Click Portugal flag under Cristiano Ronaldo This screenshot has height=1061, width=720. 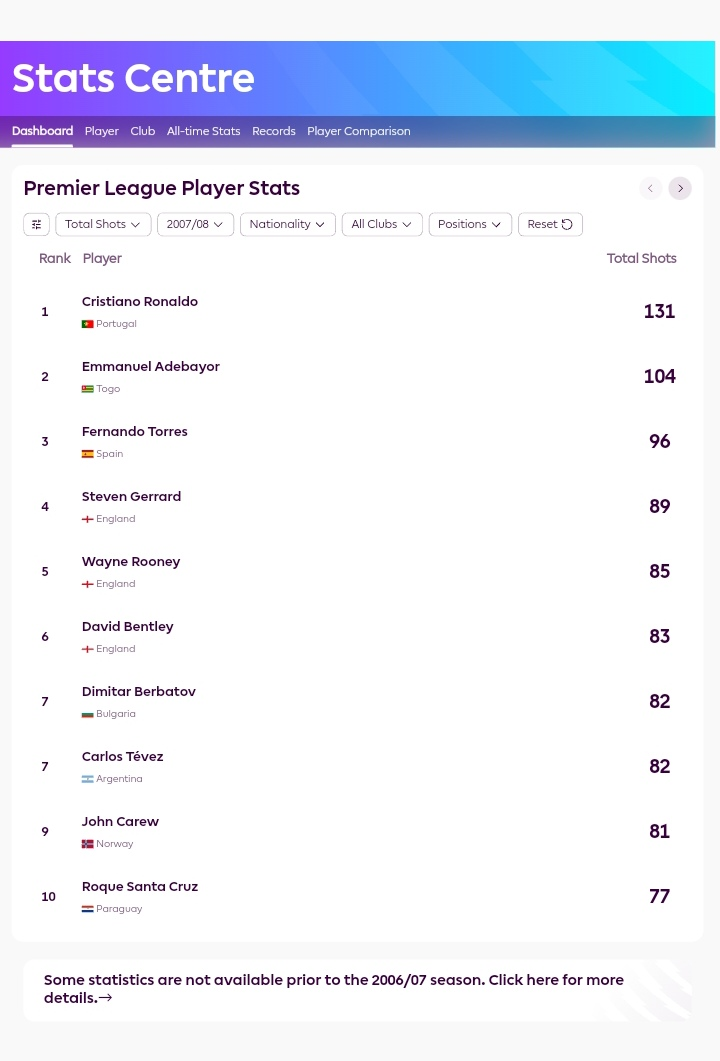pyautogui.click(x=87, y=324)
